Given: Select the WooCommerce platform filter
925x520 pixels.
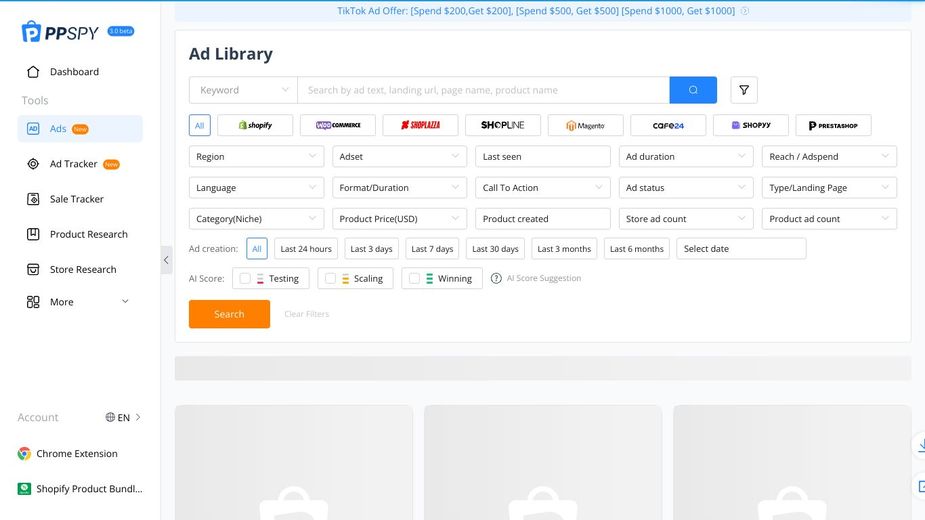Looking at the screenshot, I should (338, 125).
